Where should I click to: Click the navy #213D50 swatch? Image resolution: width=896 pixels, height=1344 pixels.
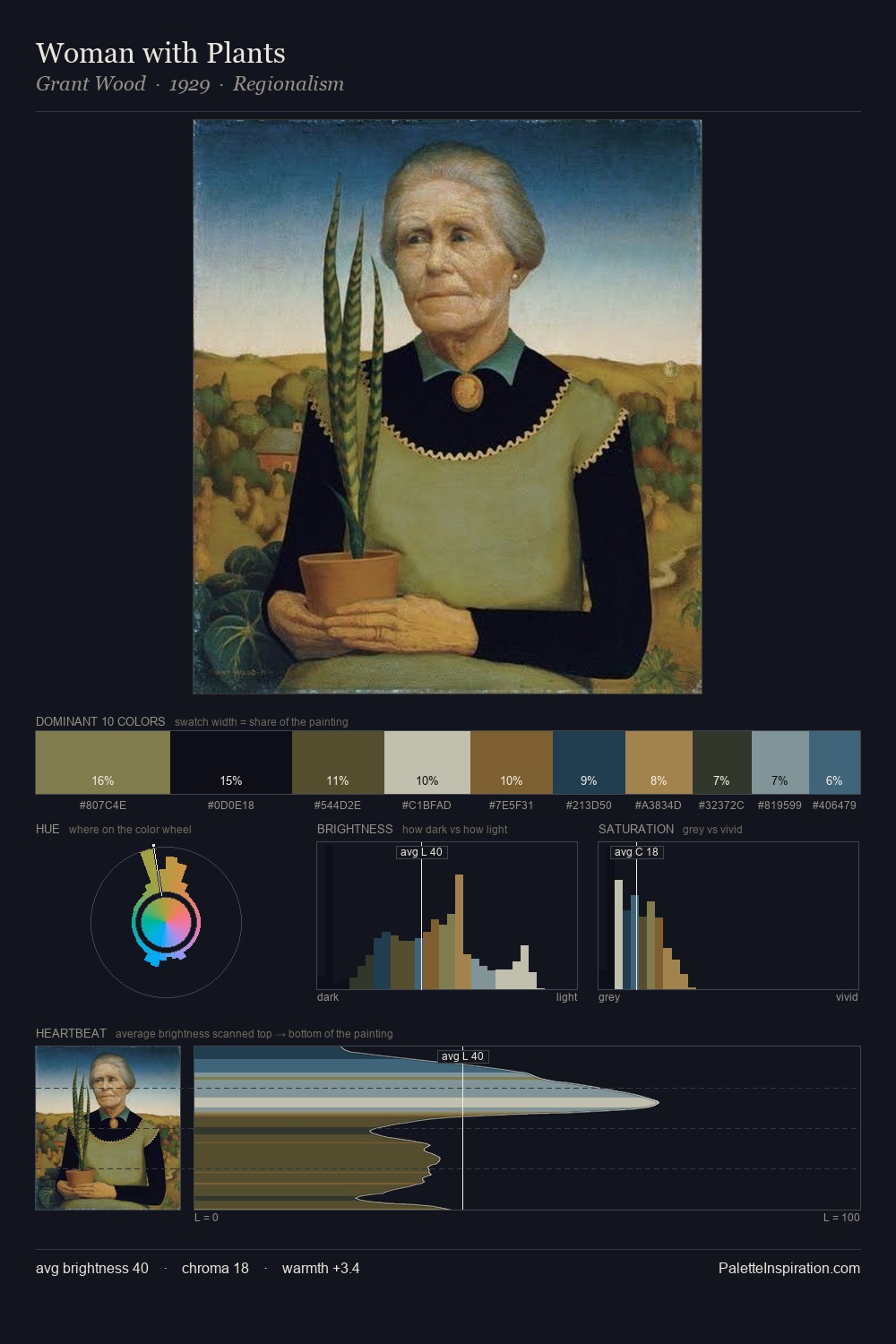pos(589,762)
